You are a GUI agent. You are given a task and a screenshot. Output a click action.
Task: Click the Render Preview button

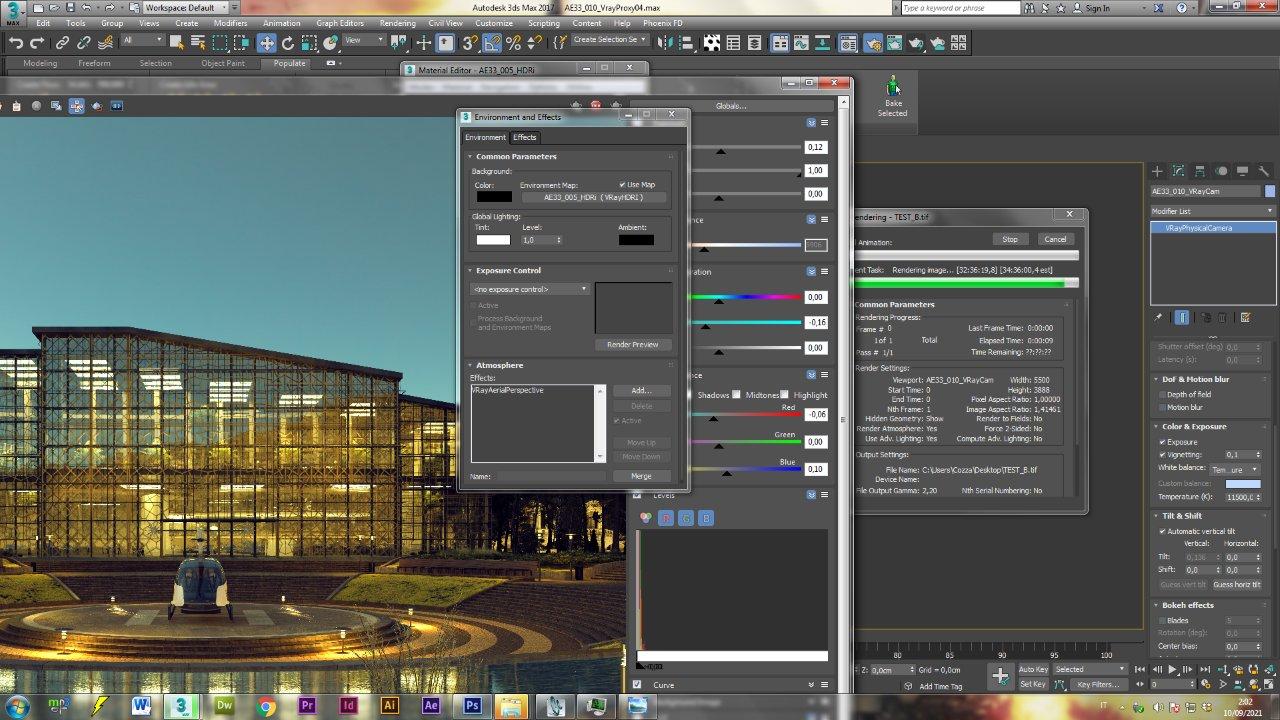click(633, 344)
